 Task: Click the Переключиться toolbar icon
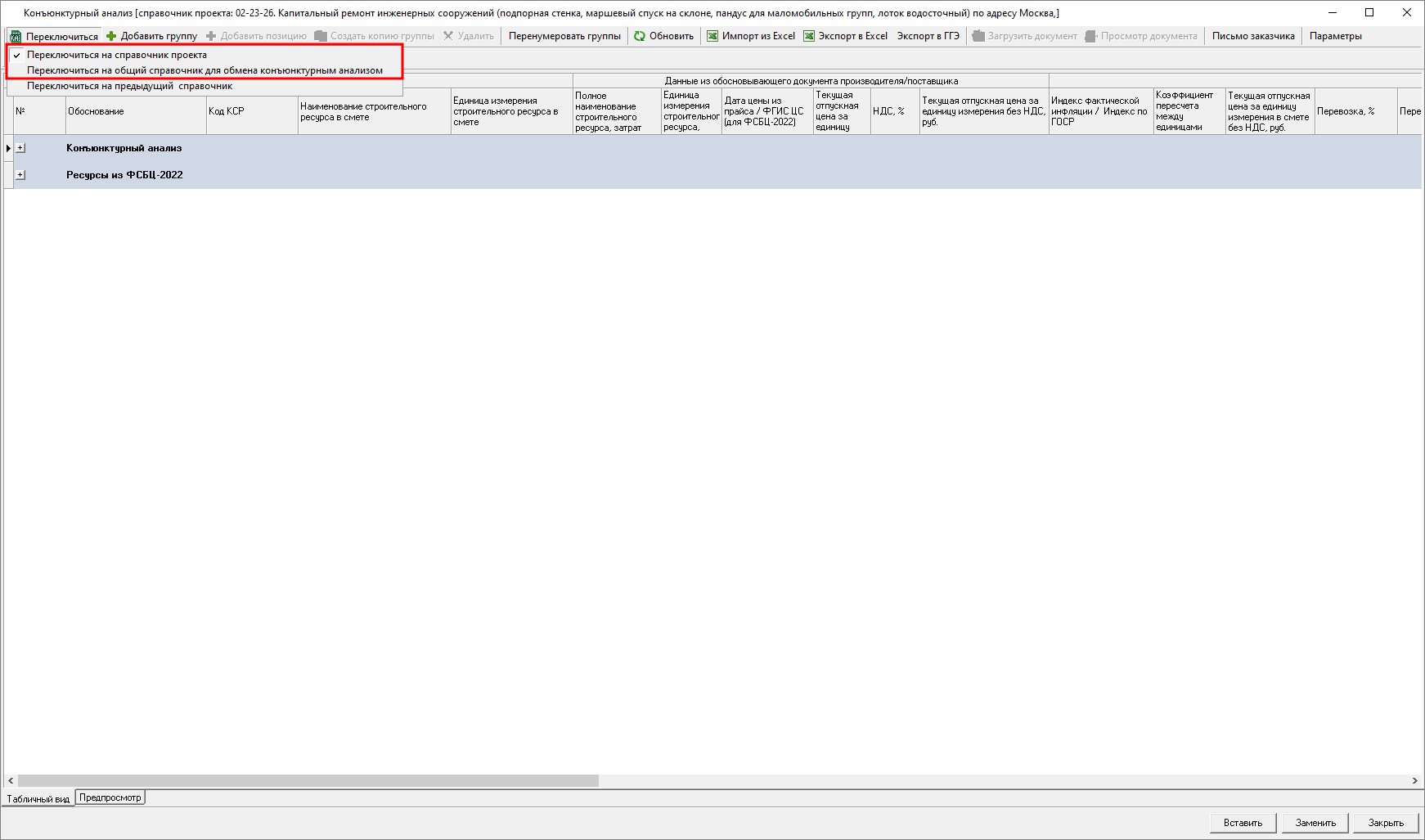(x=16, y=37)
